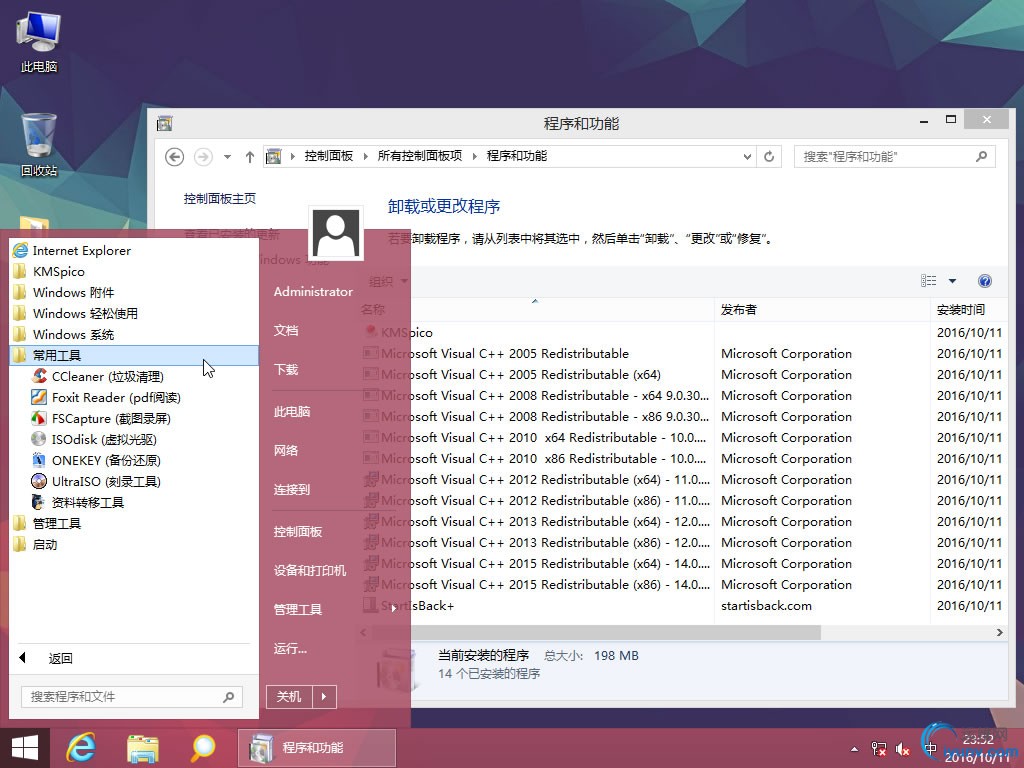Open 此电脑 from Start menu right pane
This screenshot has height=768, width=1024.
(292, 411)
